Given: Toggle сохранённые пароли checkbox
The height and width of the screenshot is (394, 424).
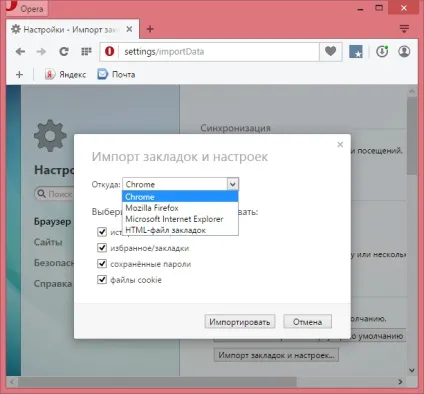Looking at the screenshot, I should click(x=102, y=264).
